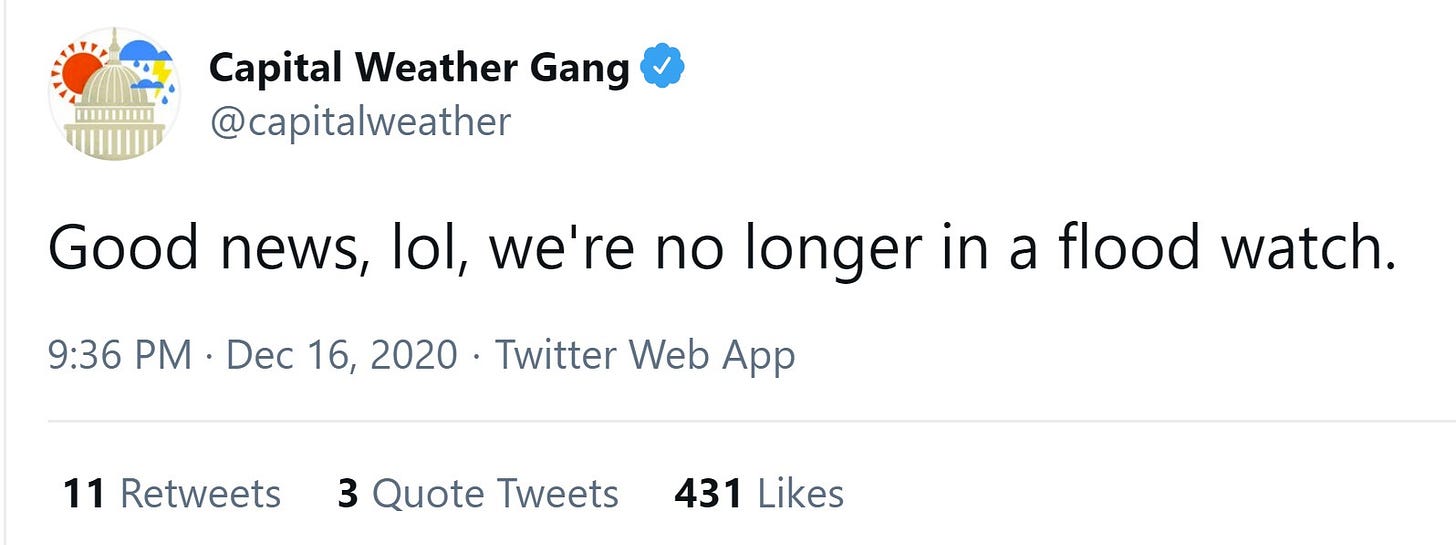
Task: Open the 3 Quote Tweets list
Action: (477, 493)
